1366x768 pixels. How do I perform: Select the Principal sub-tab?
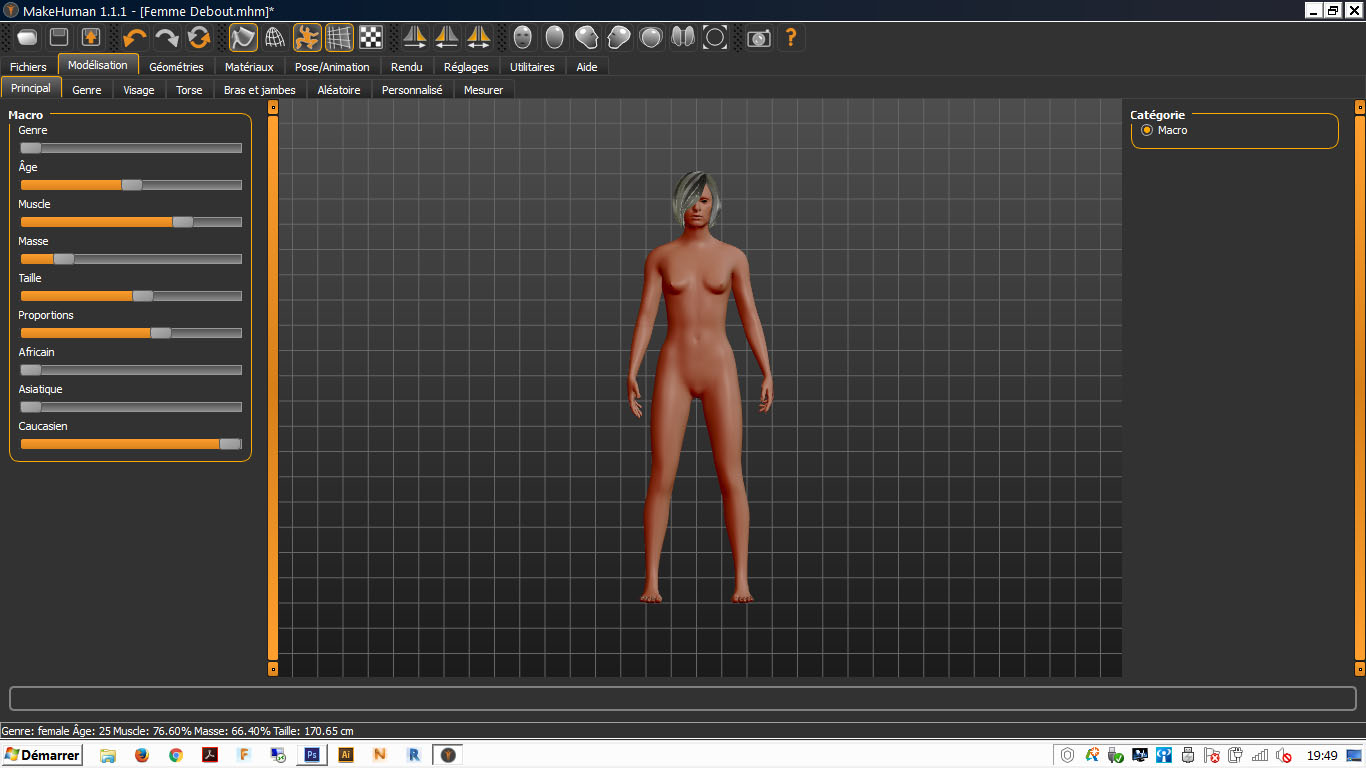(x=31, y=88)
